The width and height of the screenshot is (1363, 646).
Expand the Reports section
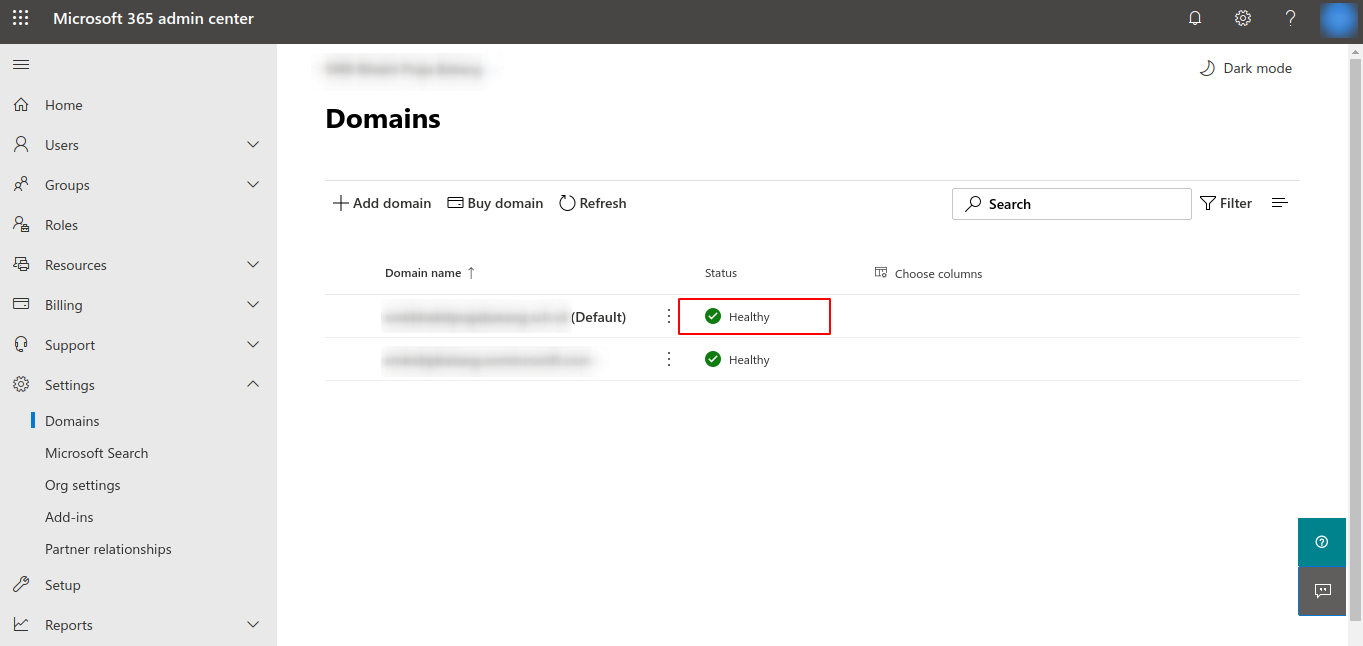[253, 625]
